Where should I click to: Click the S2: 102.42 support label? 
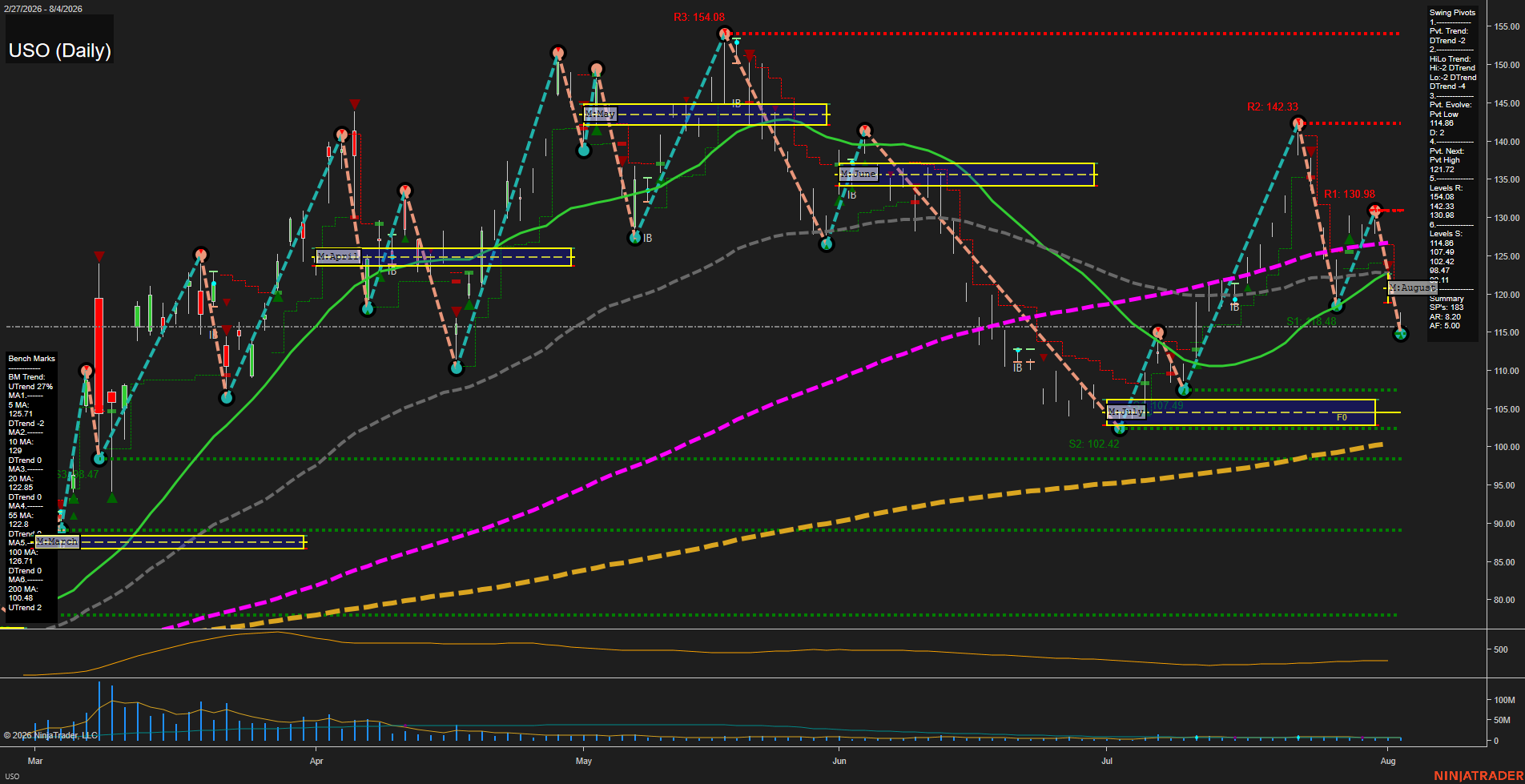coord(1094,444)
